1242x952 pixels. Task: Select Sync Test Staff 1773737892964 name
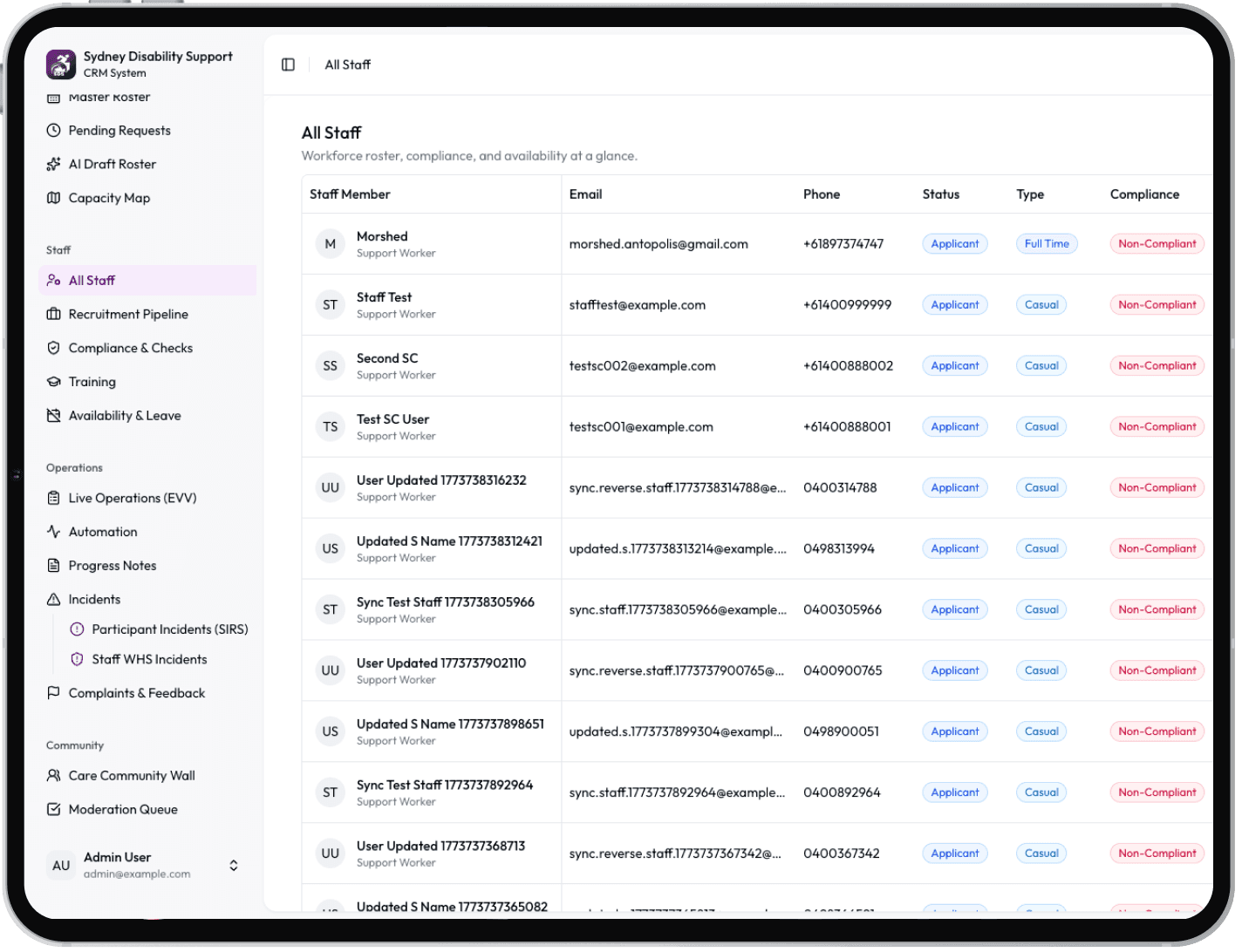pos(445,785)
